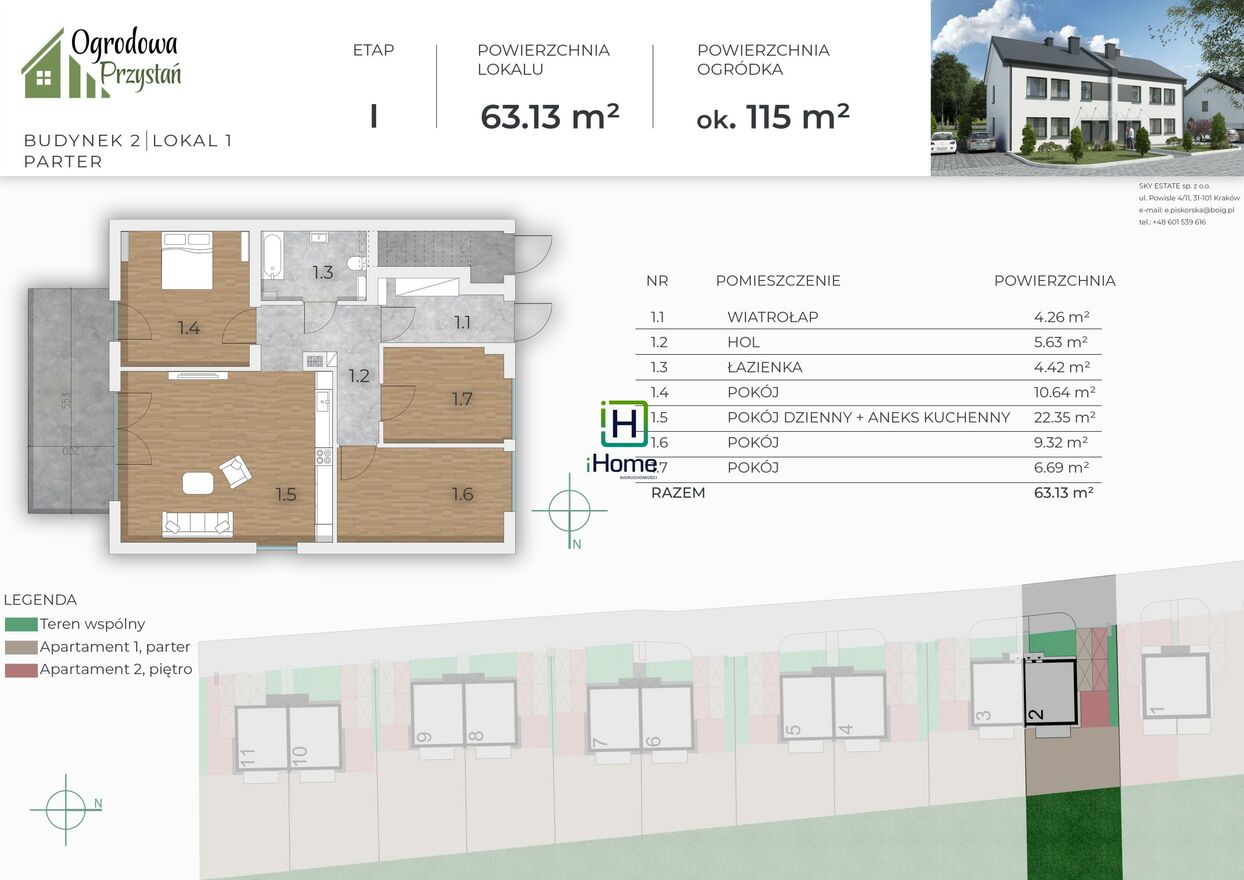This screenshot has height=880, width=1244.
Task: Open the building rendering photo
Action: [x=1087, y=88]
